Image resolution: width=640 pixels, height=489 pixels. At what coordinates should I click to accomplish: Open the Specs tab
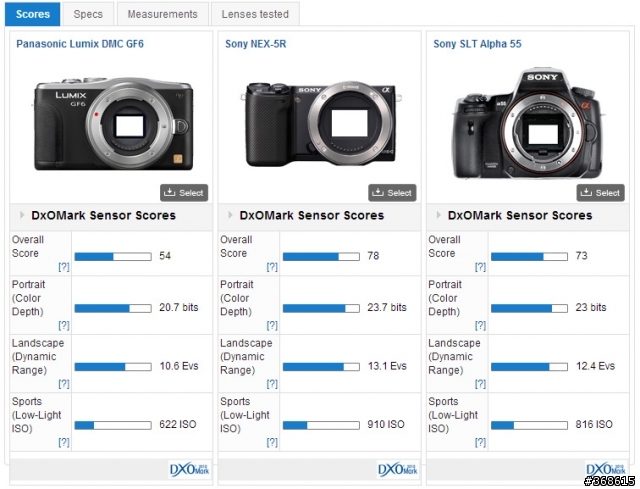(x=88, y=14)
